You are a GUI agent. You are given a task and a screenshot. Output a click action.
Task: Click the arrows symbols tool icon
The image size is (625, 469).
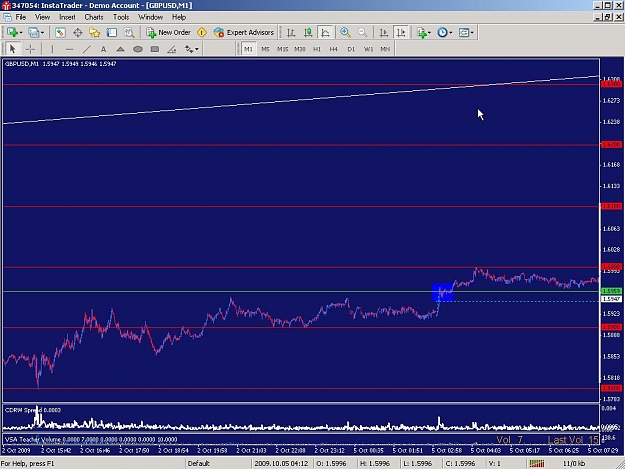pos(189,49)
